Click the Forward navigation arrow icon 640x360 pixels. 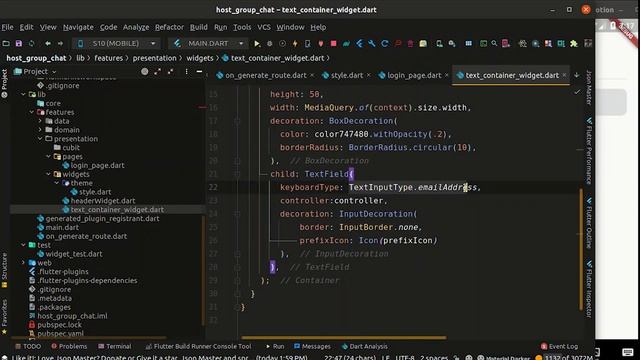pos(60,43)
